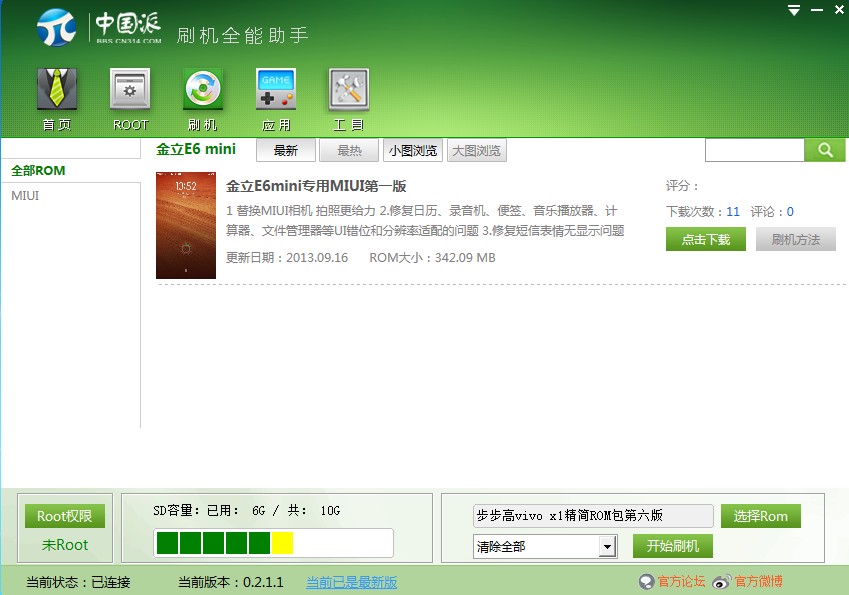The width and height of the screenshot is (849, 595).
Task: Click the selected ROM name field
Action: pyautogui.click(x=593, y=516)
